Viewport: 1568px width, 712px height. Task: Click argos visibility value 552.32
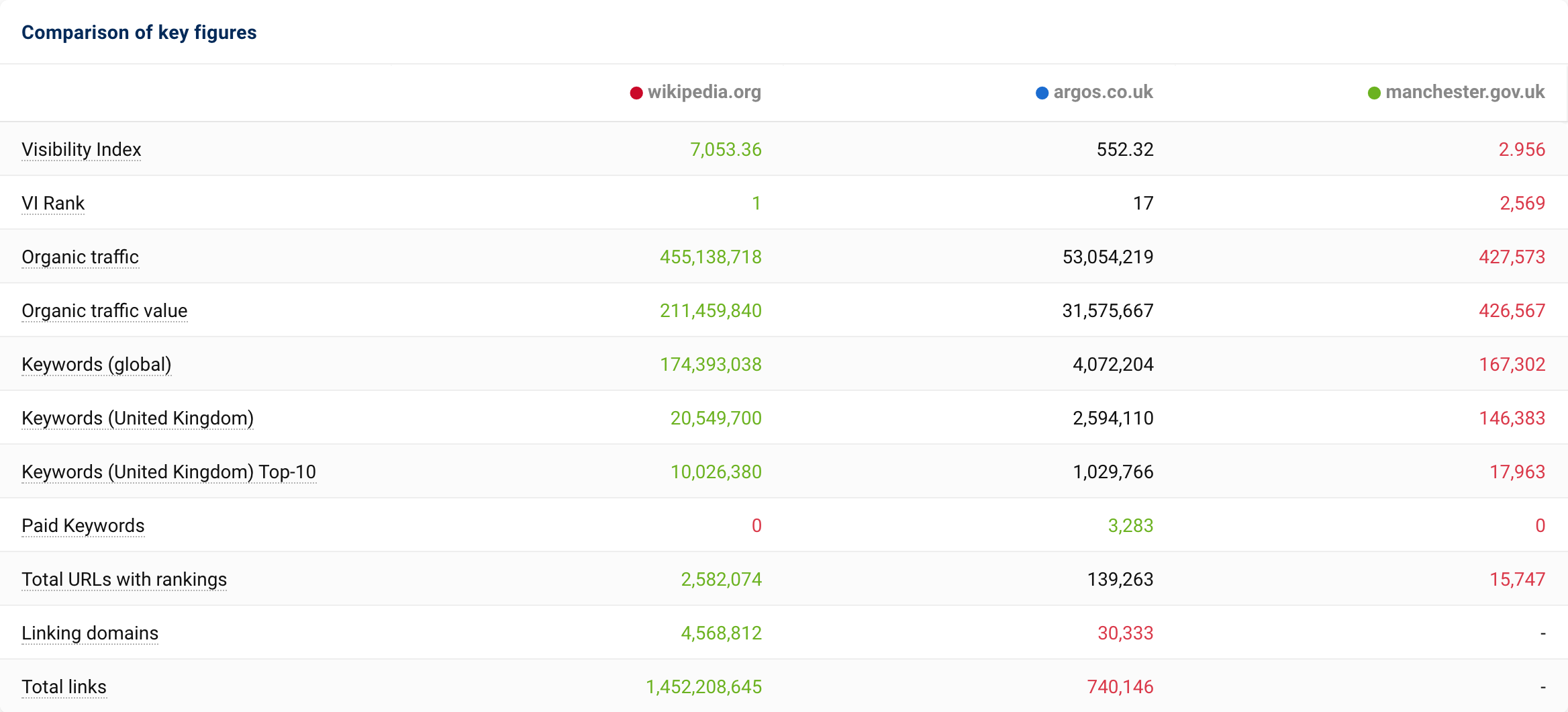pos(1125,149)
